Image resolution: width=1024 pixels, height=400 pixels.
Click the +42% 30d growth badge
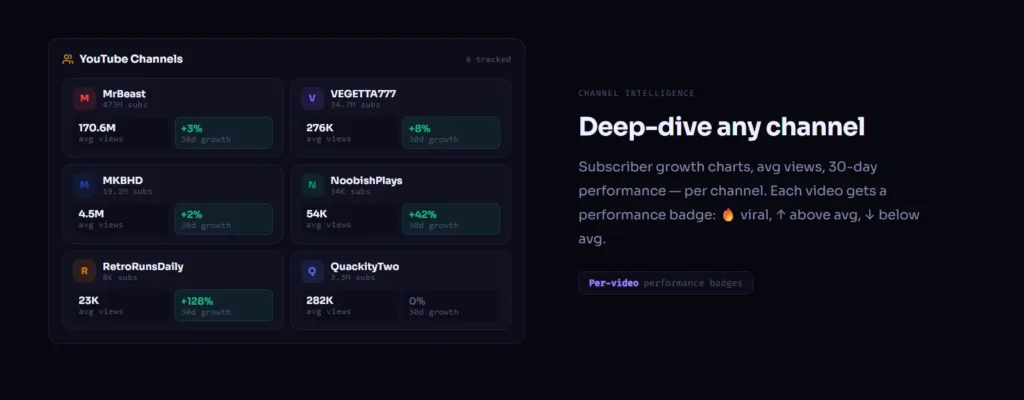[451, 219]
